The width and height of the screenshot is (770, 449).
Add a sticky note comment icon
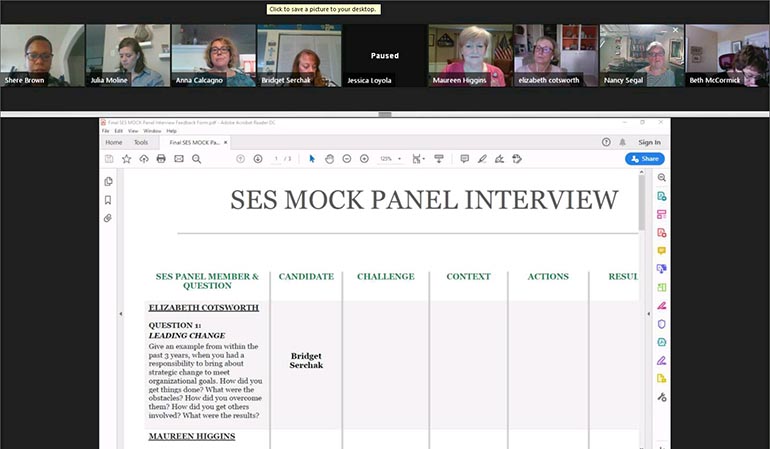tap(465, 159)
